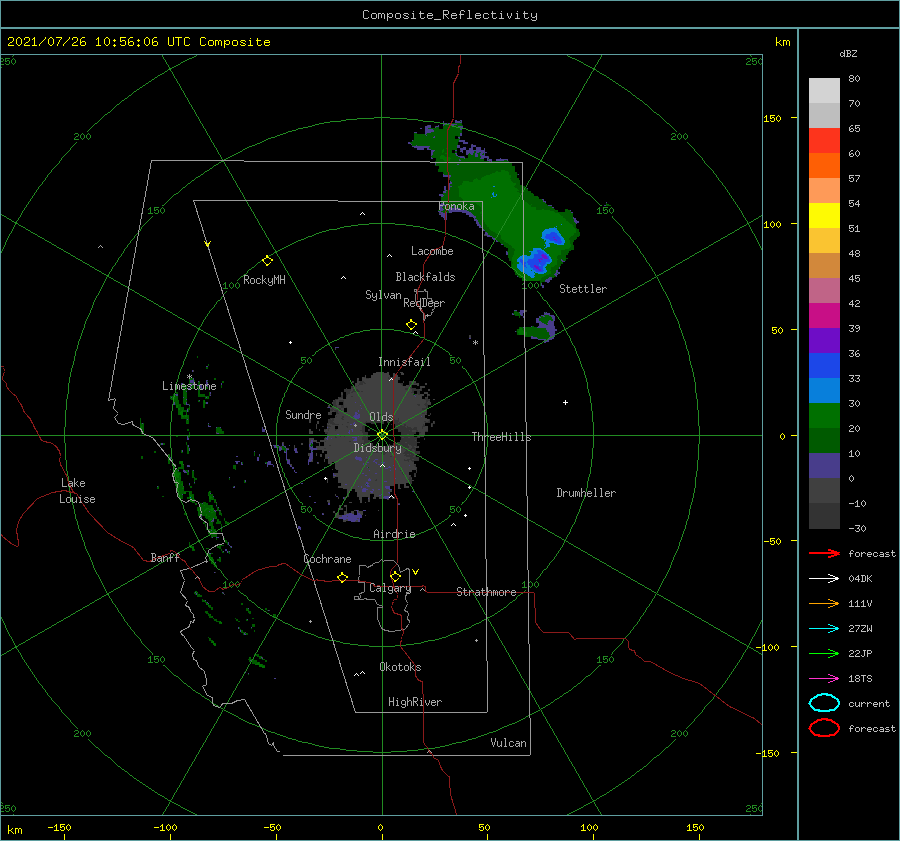Image resolution: width=900 pixels, height=841 pixels.
Task: Click the yellow swatch between 54 and 51 dBZ
Action: point(824,216)
